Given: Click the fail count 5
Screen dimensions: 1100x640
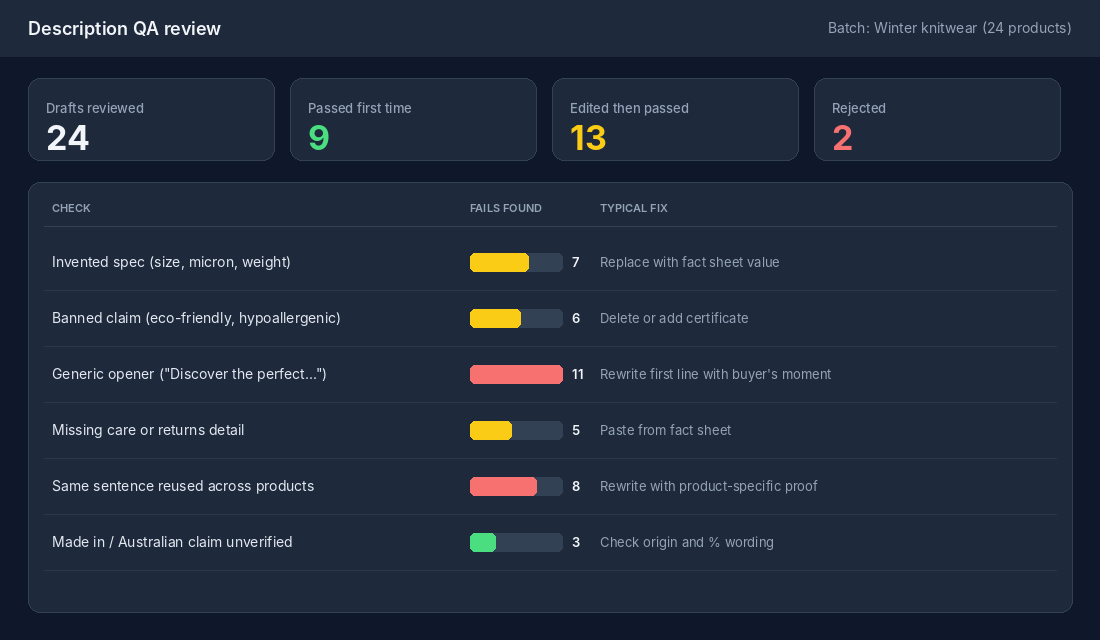Looking at the screenshot, I should point(576,431).
